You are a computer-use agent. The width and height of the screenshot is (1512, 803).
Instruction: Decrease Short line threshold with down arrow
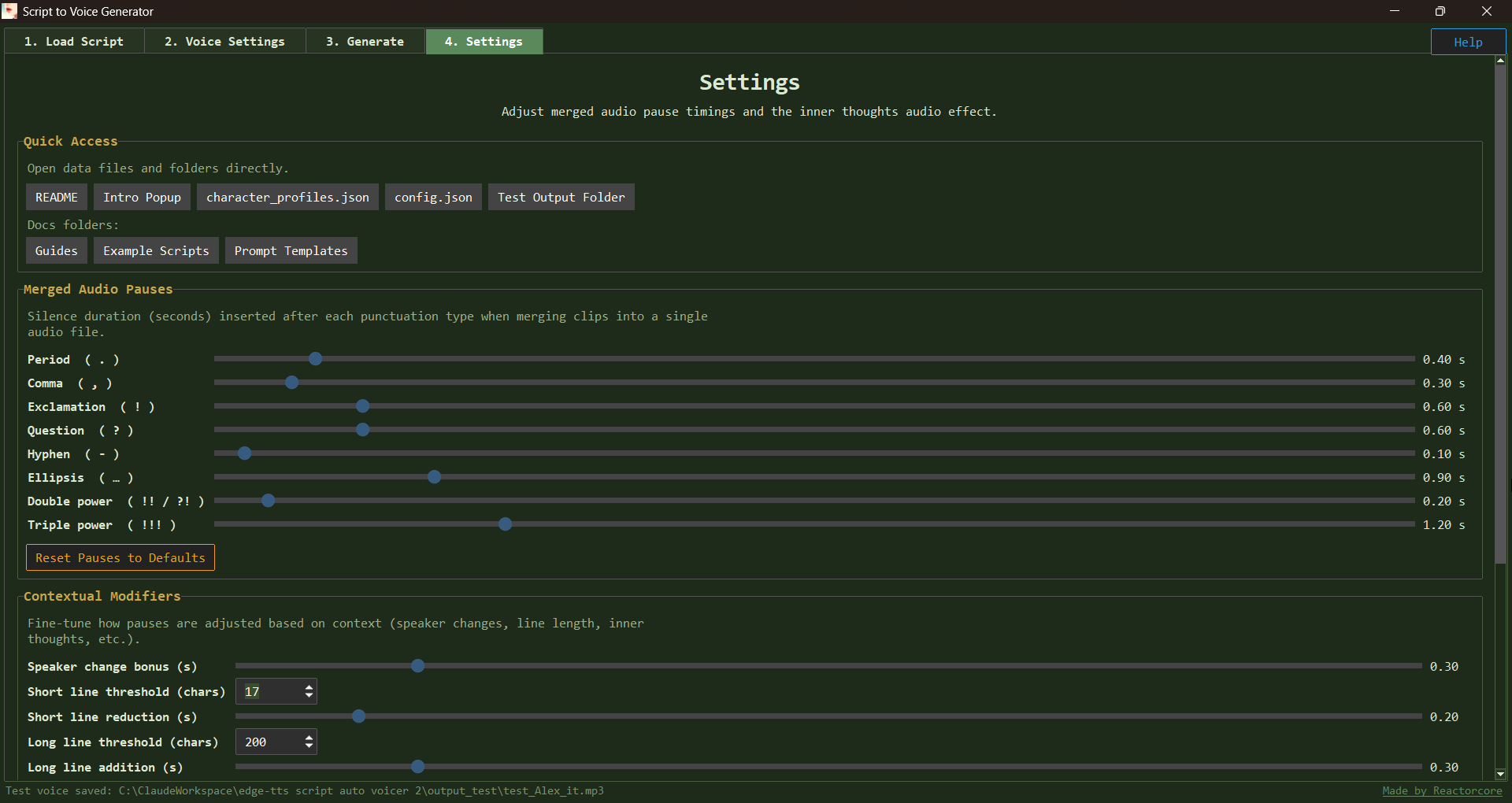pyautogui.click(x=309, y=697)
